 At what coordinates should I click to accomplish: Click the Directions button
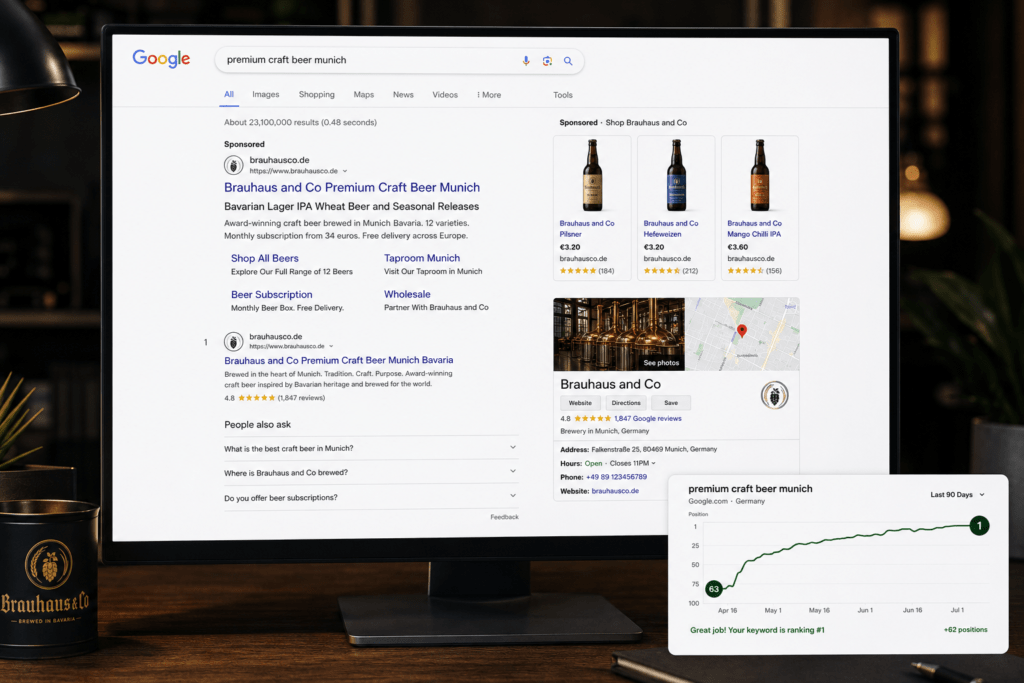point(626,403)
